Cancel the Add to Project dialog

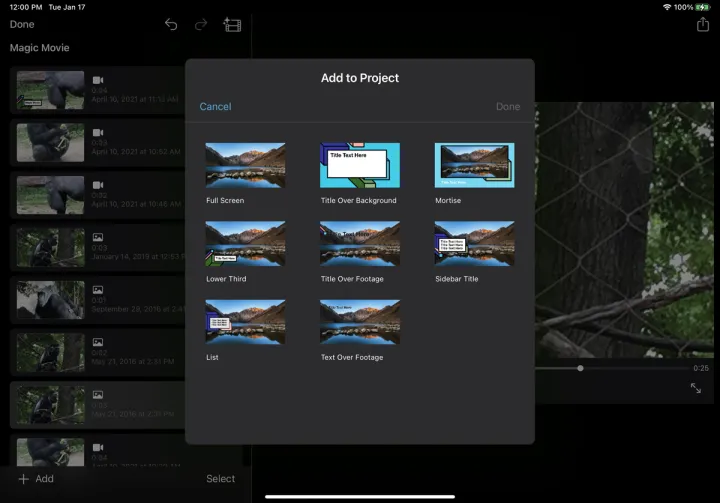[215, 107]
